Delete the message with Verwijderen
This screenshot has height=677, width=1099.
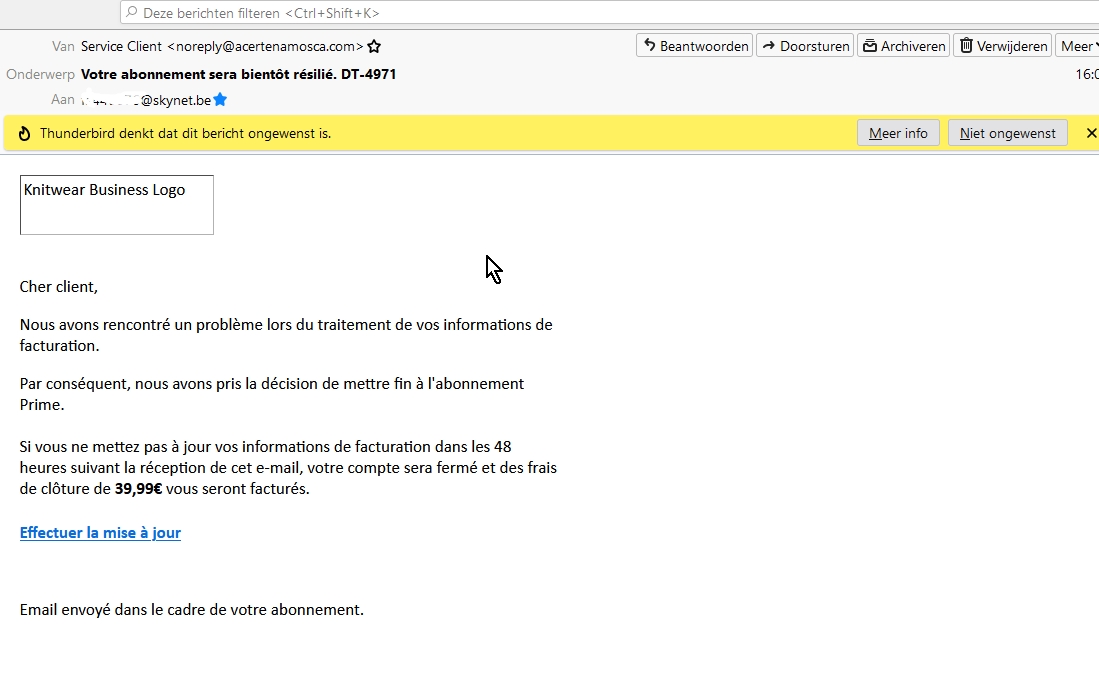click(x=1003, y=46)
